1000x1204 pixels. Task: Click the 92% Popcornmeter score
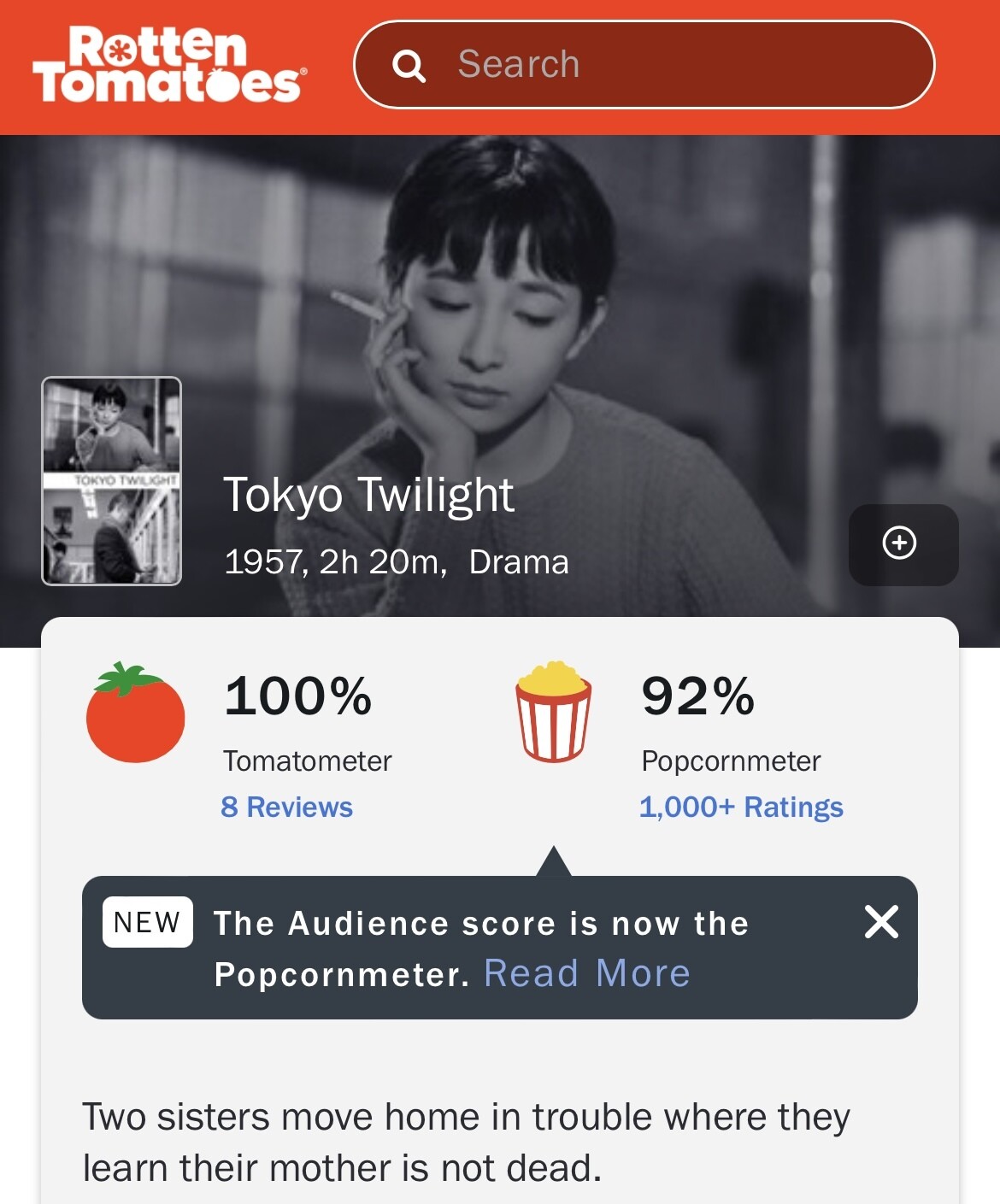click(698, 696)
